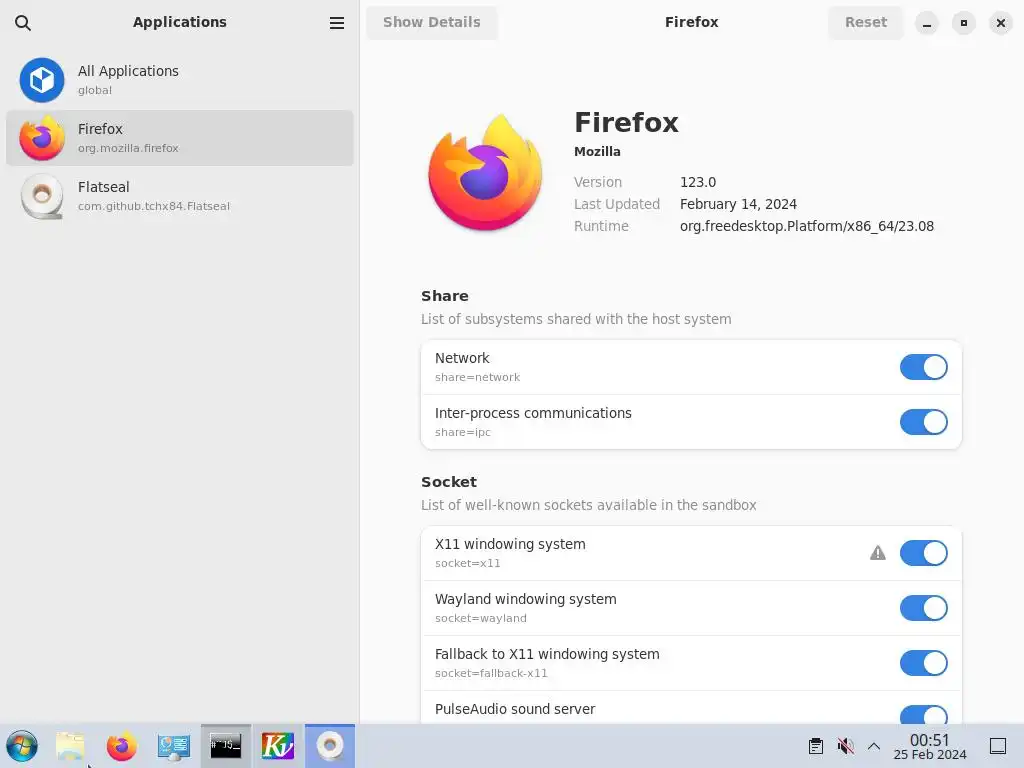Open the hamburger main menu
Image resolution: width=1024 pixels, height=768 pixels.
(x=336, y=23)
